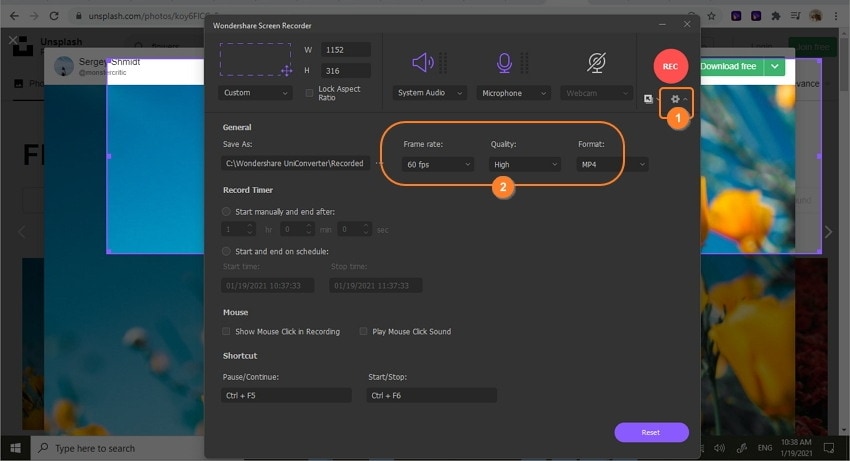Check Show Mouse Click in Recording
Viewport: 850px width, 461px height.
click(x=226, y=331)
